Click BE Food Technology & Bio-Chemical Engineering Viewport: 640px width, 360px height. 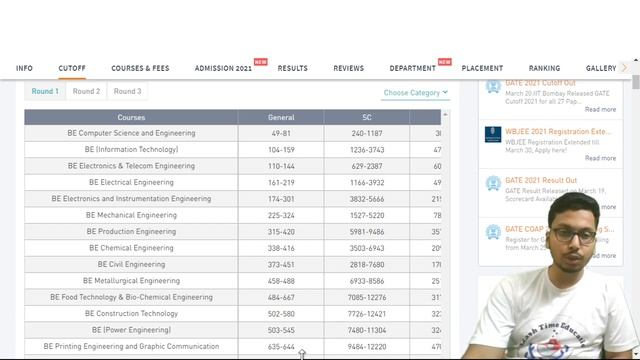pos(131,297)
